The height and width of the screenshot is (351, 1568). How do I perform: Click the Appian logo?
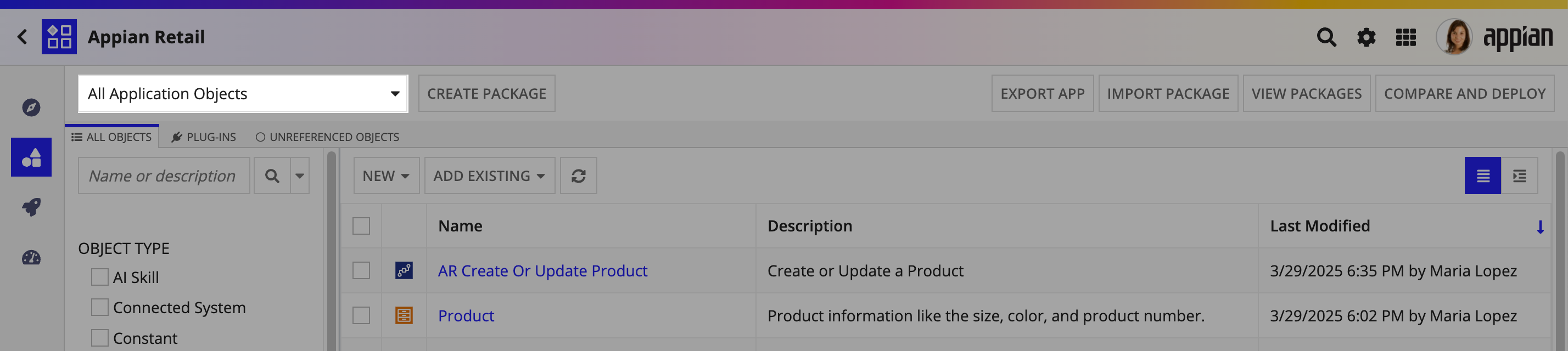click(1517, 38)
